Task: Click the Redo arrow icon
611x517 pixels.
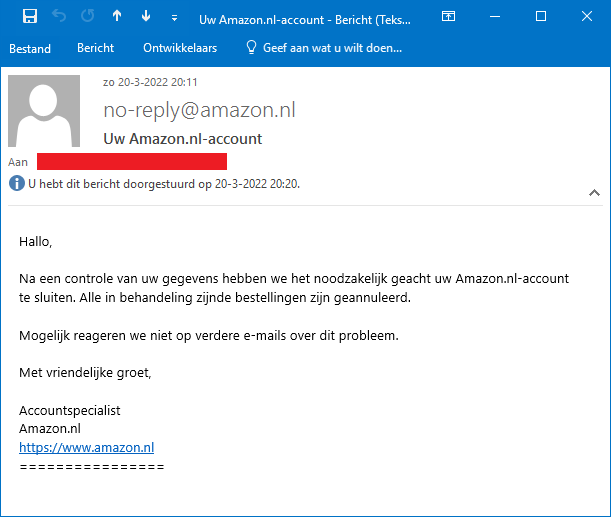Action: [x=86, y=17]
